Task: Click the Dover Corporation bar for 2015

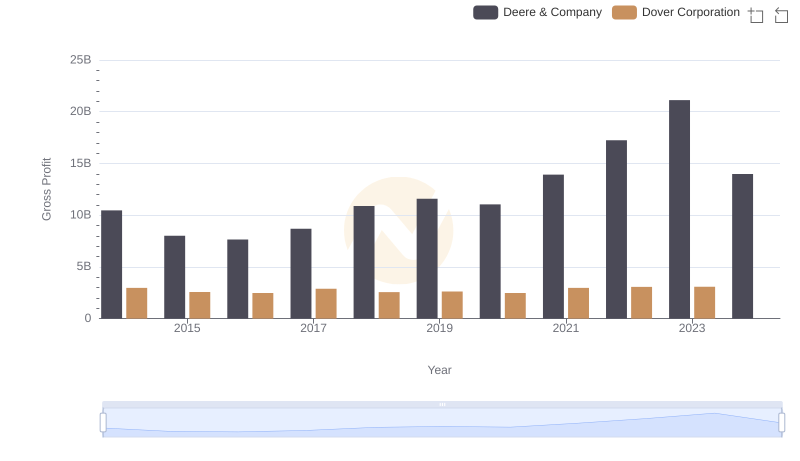Action: 199,305
